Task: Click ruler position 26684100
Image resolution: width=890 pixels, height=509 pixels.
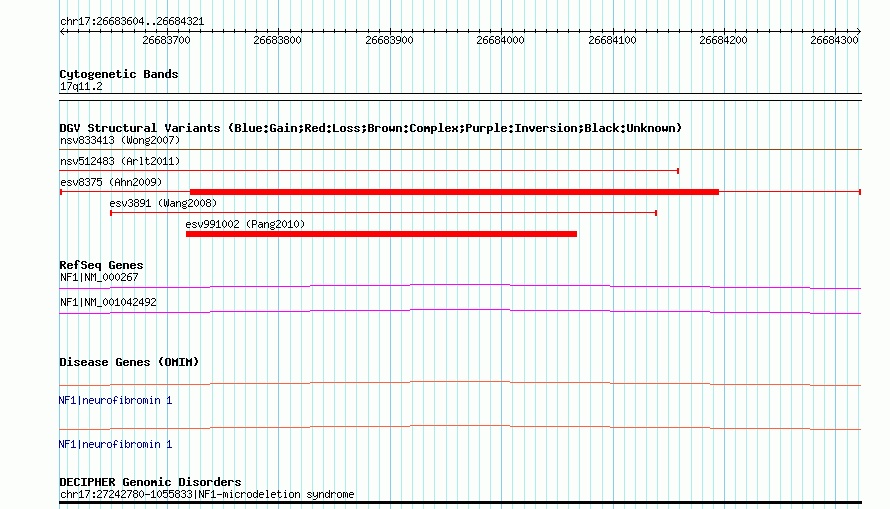Action: tap(612, 40)
